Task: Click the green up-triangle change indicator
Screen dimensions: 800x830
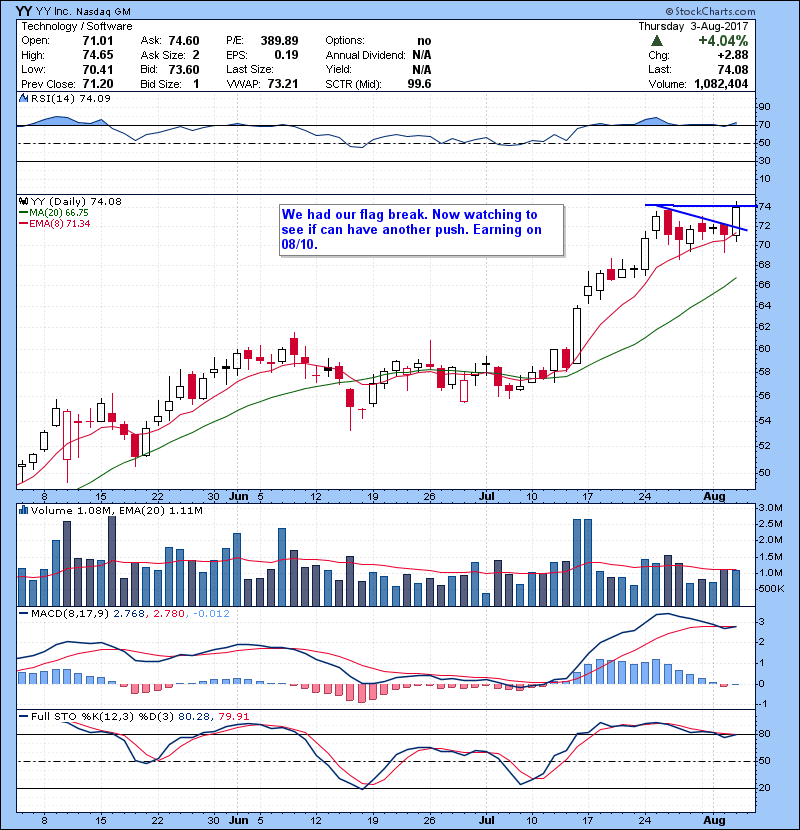Action: click(657, 41)
